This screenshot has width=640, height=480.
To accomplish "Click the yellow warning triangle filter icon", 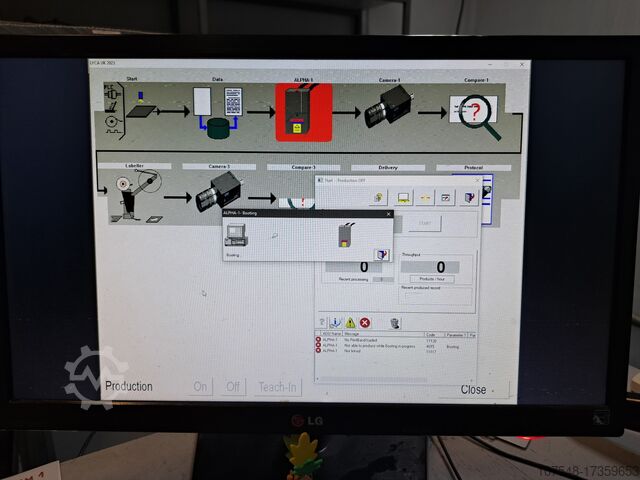I will 350,322.
